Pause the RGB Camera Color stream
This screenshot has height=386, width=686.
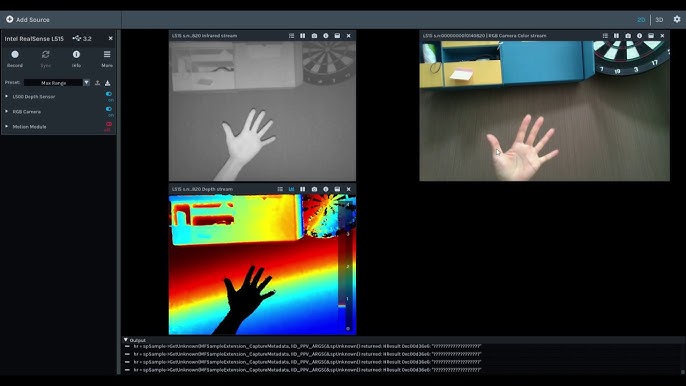click(x=616, y=36)
